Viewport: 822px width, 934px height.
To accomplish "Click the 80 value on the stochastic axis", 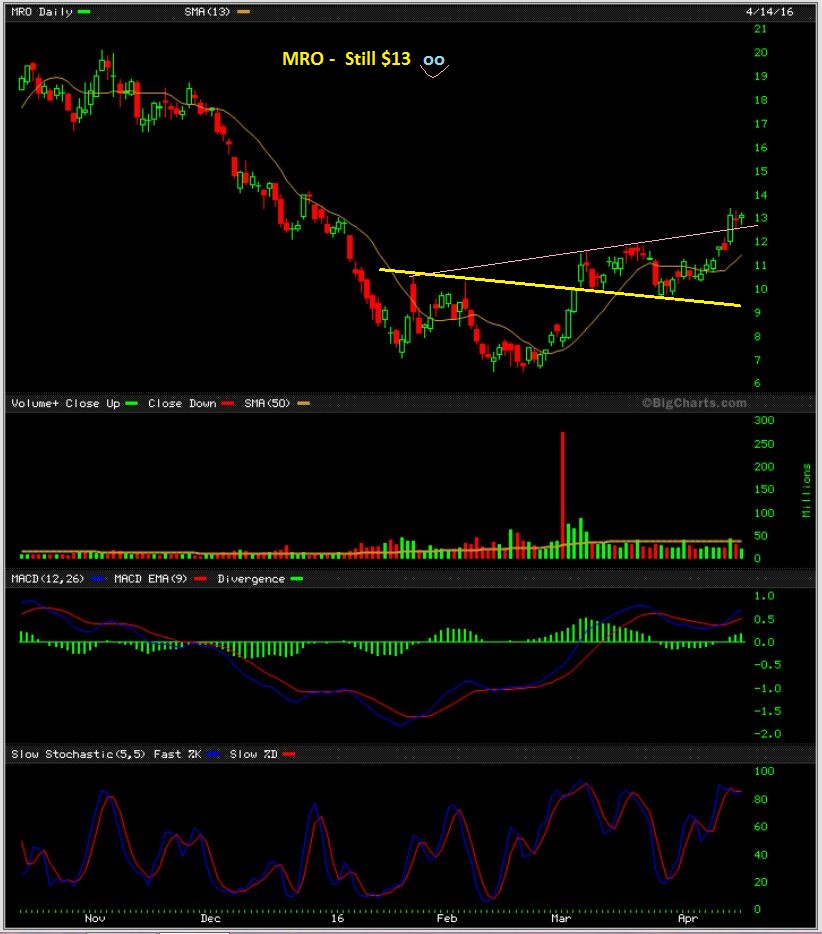I will click(760, 799).
